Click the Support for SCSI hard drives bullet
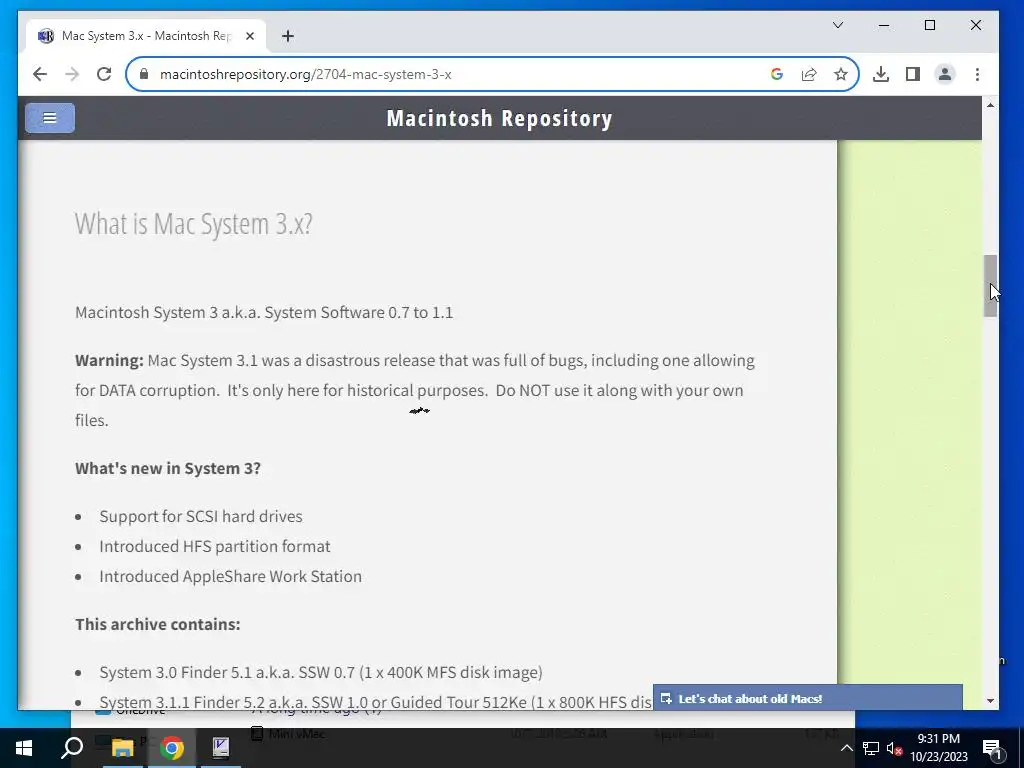Screen dimensions: 1024x768 [x=200, y=517]
